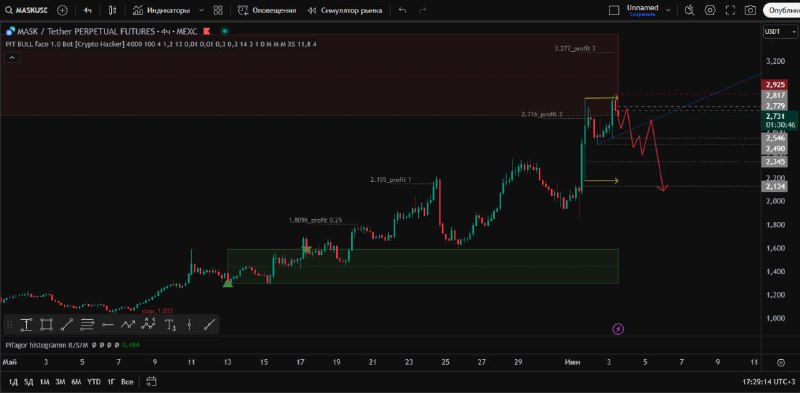The height and width of the screenshot is (393, 800).
Task: Create an alert via Оповещения
Action: tap(267, 10)
